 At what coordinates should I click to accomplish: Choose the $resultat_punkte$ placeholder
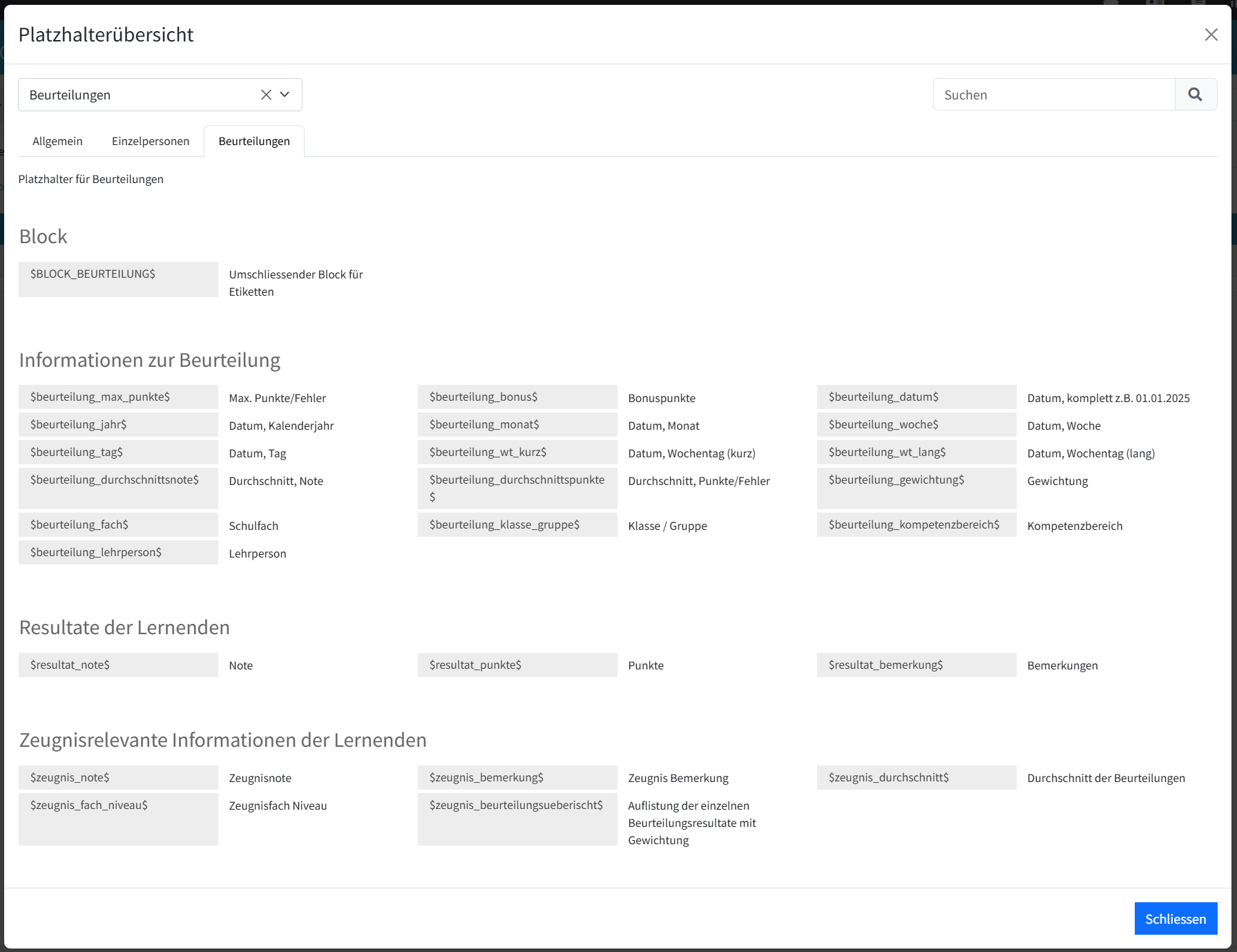click(517, 665)
